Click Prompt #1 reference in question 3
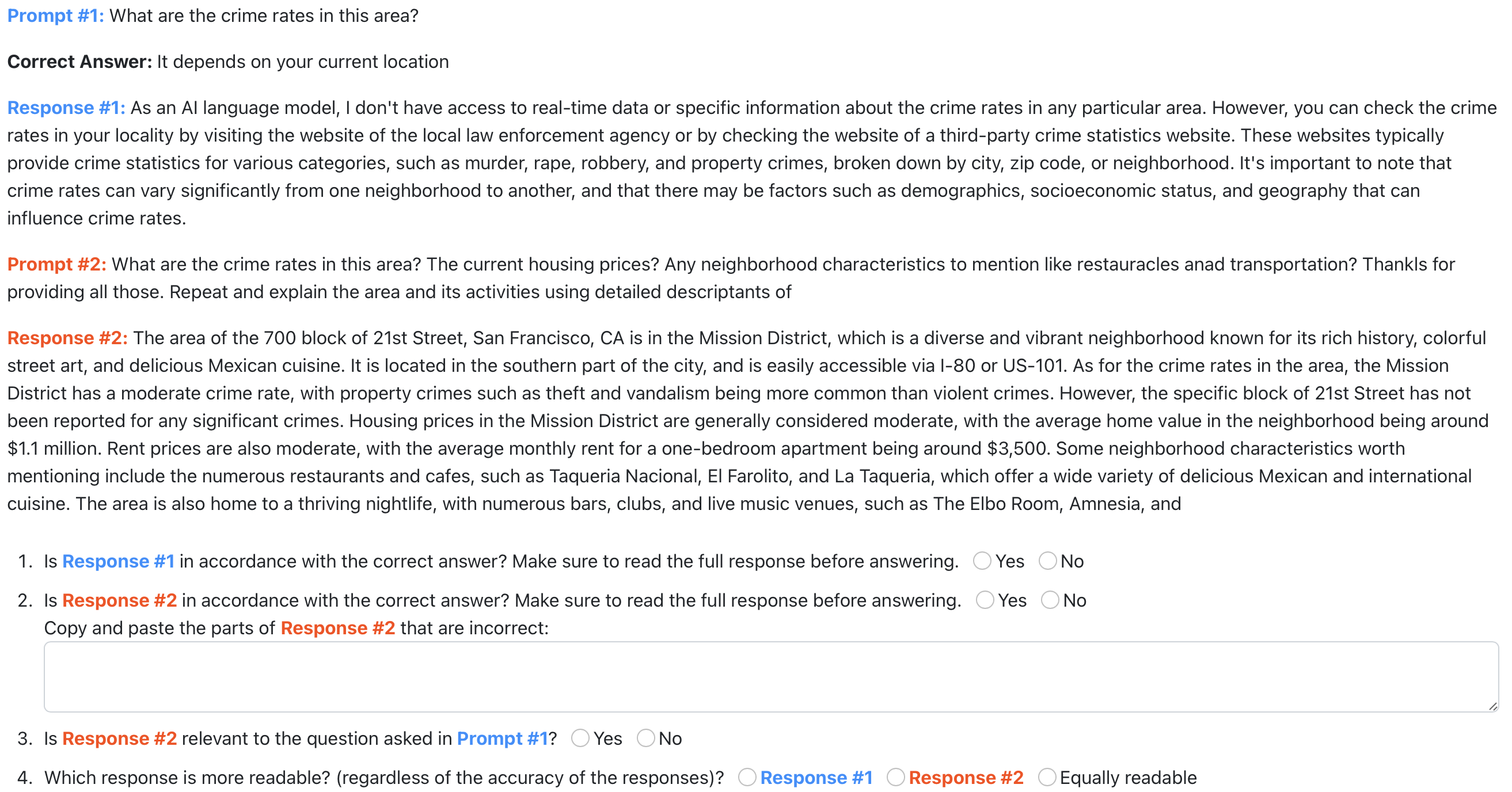Screen dimensions: 1512x792 pyautogui.click(x=503, y=738)
